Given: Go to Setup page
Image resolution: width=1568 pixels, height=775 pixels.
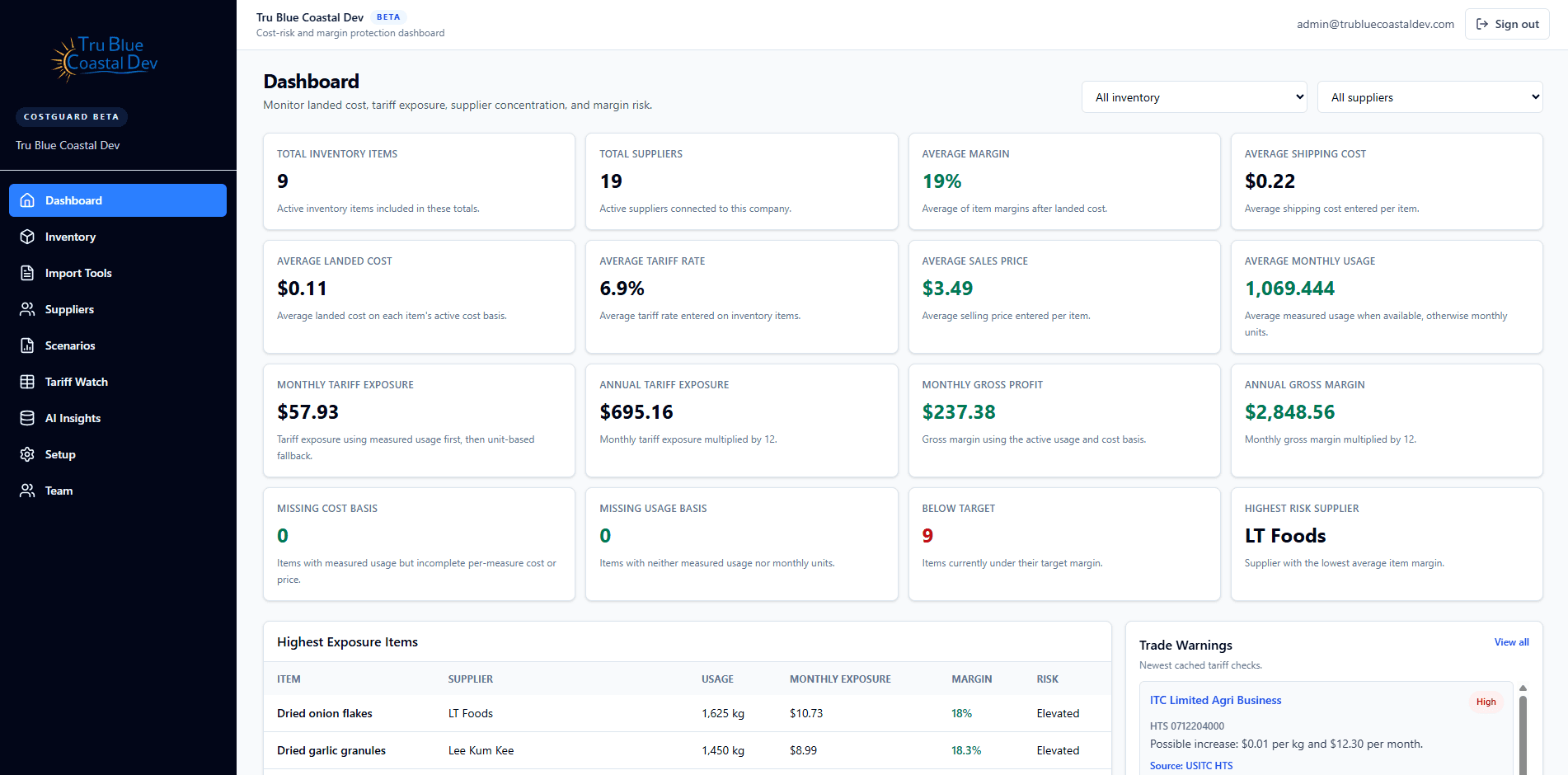Looking at the screenshot, I should pyautogui.click(x=118, y=454).
